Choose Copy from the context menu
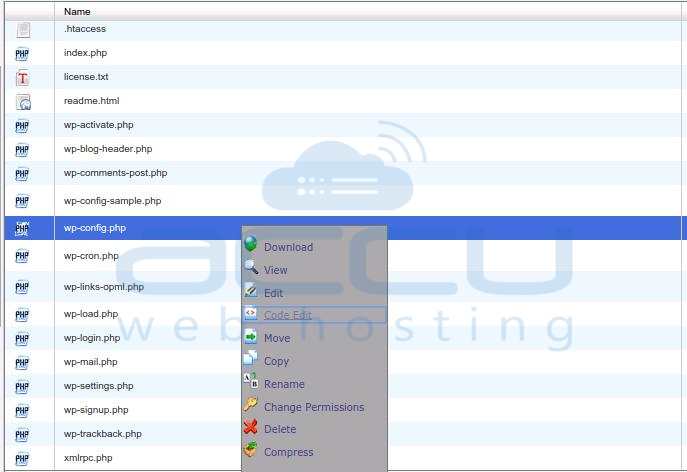 click(276, 361)
